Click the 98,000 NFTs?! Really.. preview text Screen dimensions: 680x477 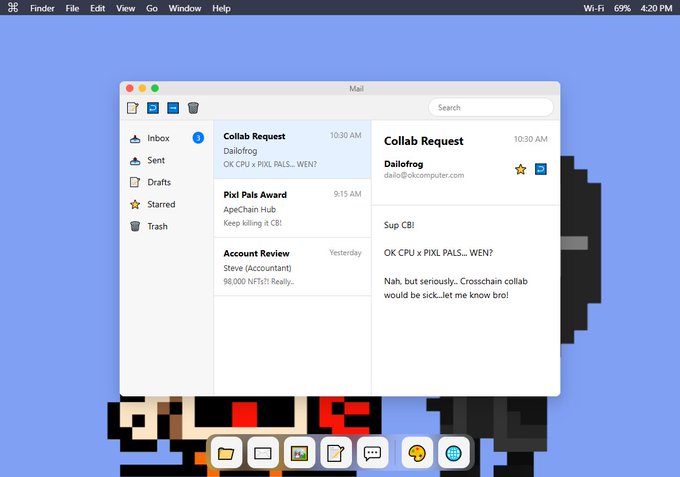(259, 281)
